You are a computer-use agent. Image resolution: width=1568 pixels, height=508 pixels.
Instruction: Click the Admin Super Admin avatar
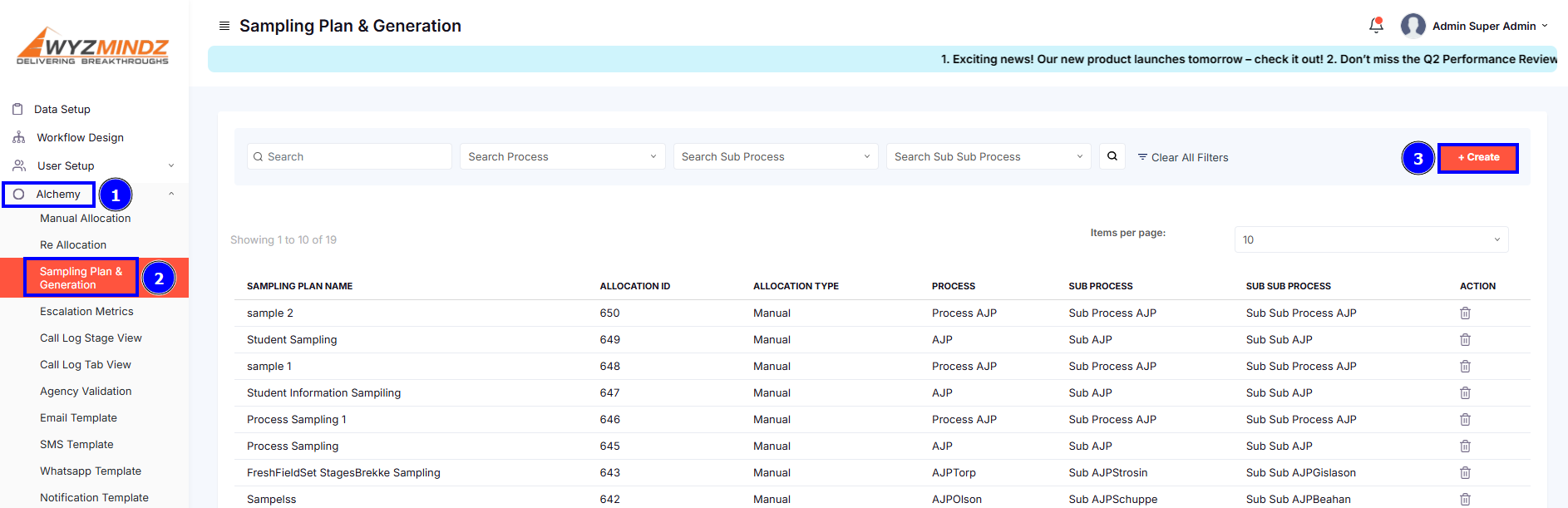tap(1413, 26)
